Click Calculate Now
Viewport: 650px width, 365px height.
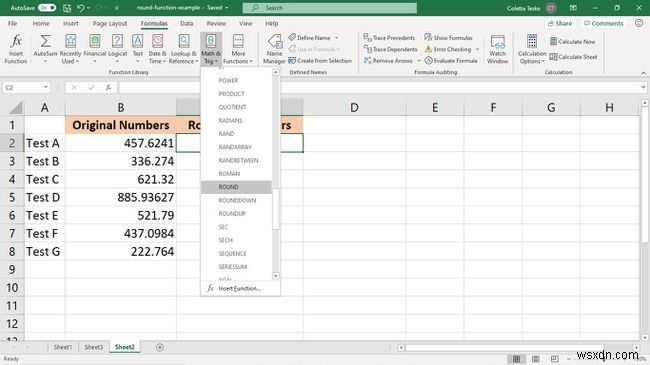[572, 41]
